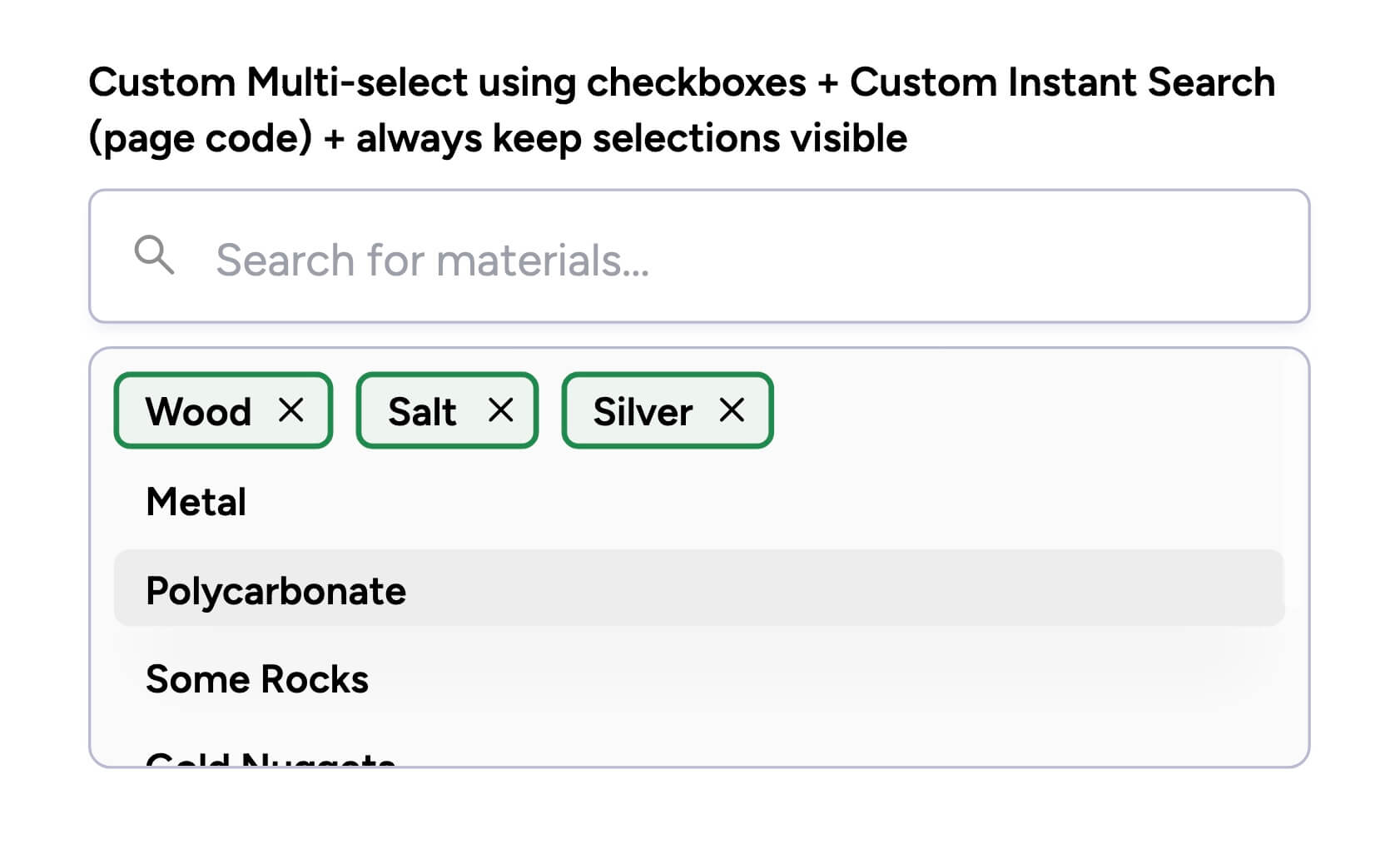Remove Silver from the selected materials

click(x=733, y=410)
